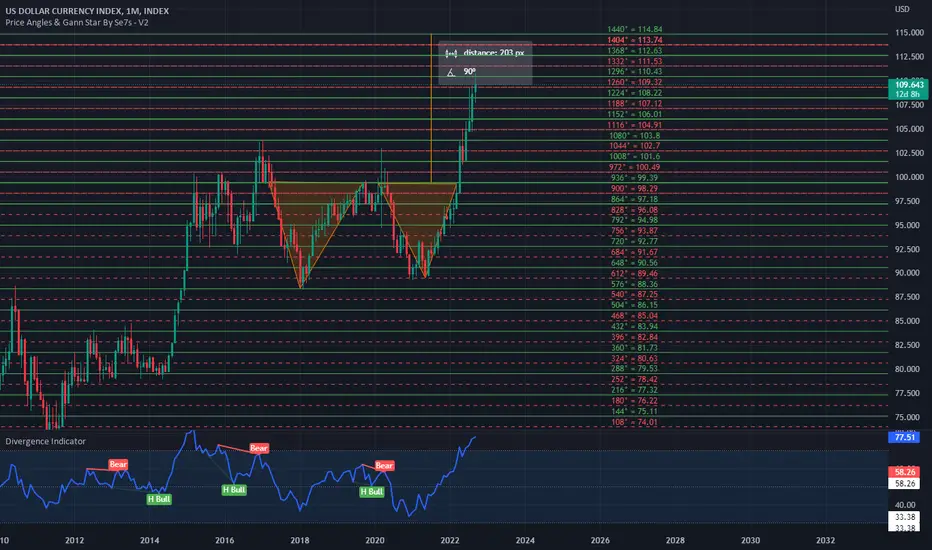This screenshot has width=932, height=550.
Task: Click the '108° = 74.01' level label
Action: click(634, 422)
